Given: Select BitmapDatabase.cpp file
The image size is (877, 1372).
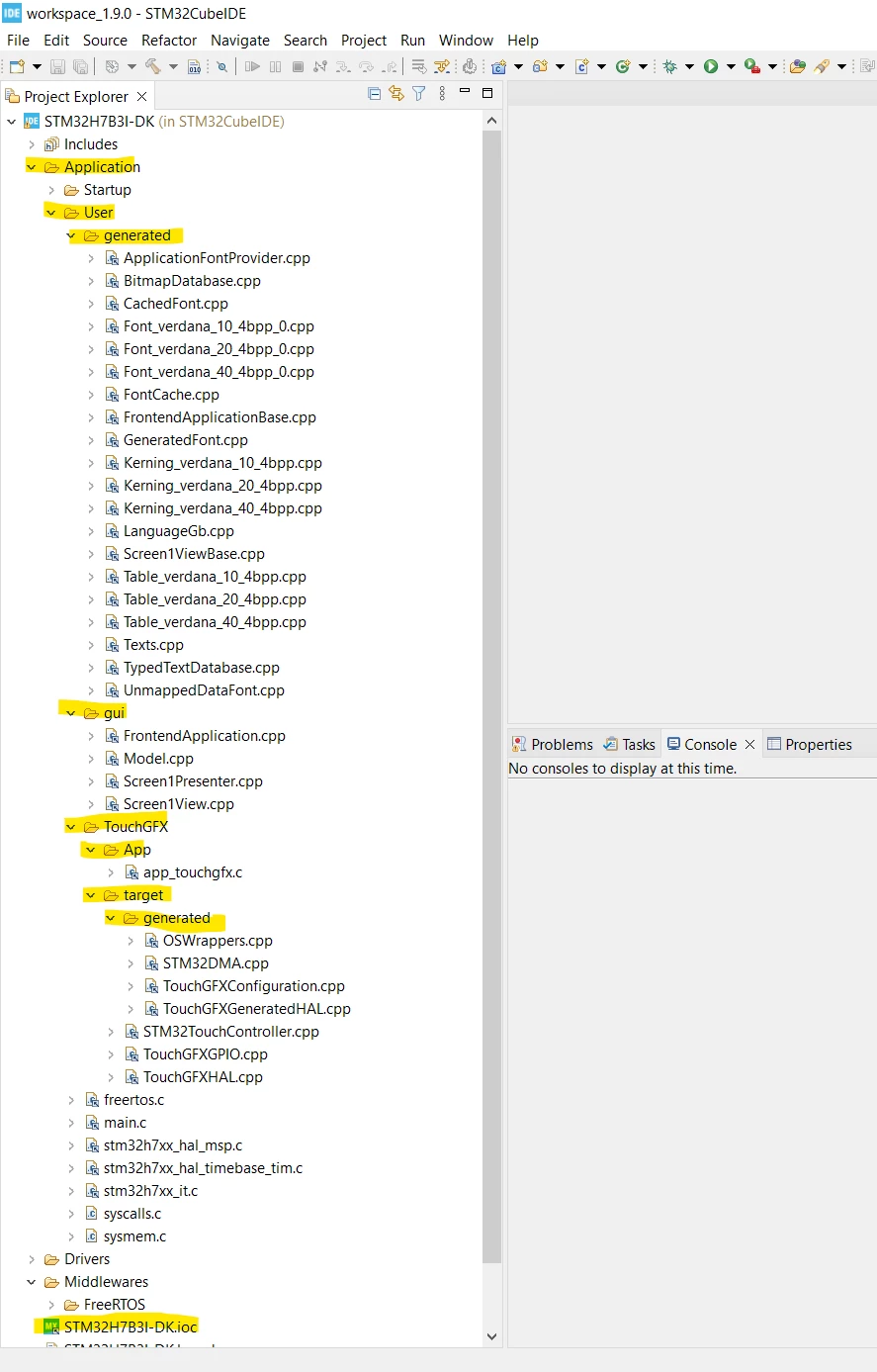Looking at the screenshot, I should click(x=192, y=281).
